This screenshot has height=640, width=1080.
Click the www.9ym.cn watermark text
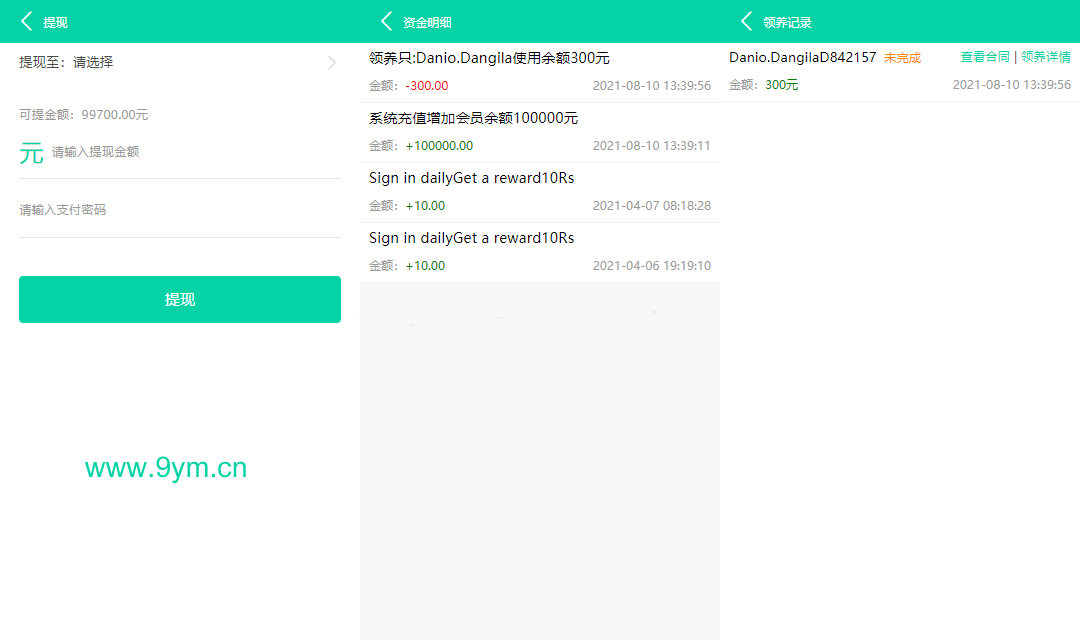point(166,468)
